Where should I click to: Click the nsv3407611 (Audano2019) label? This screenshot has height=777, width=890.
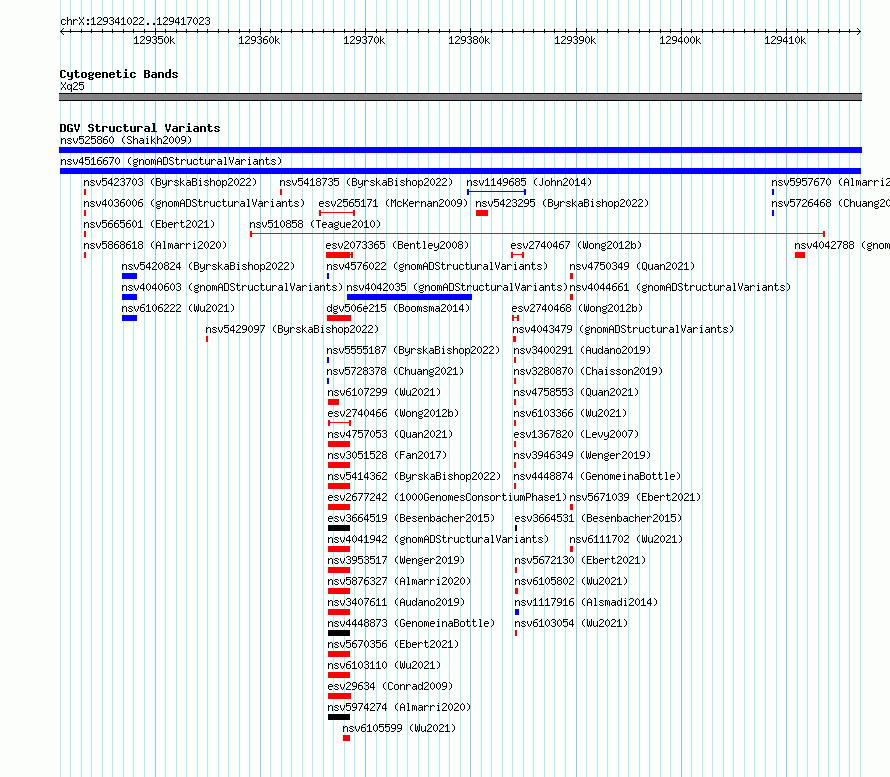pyautogui.click(x=396, y=602)
